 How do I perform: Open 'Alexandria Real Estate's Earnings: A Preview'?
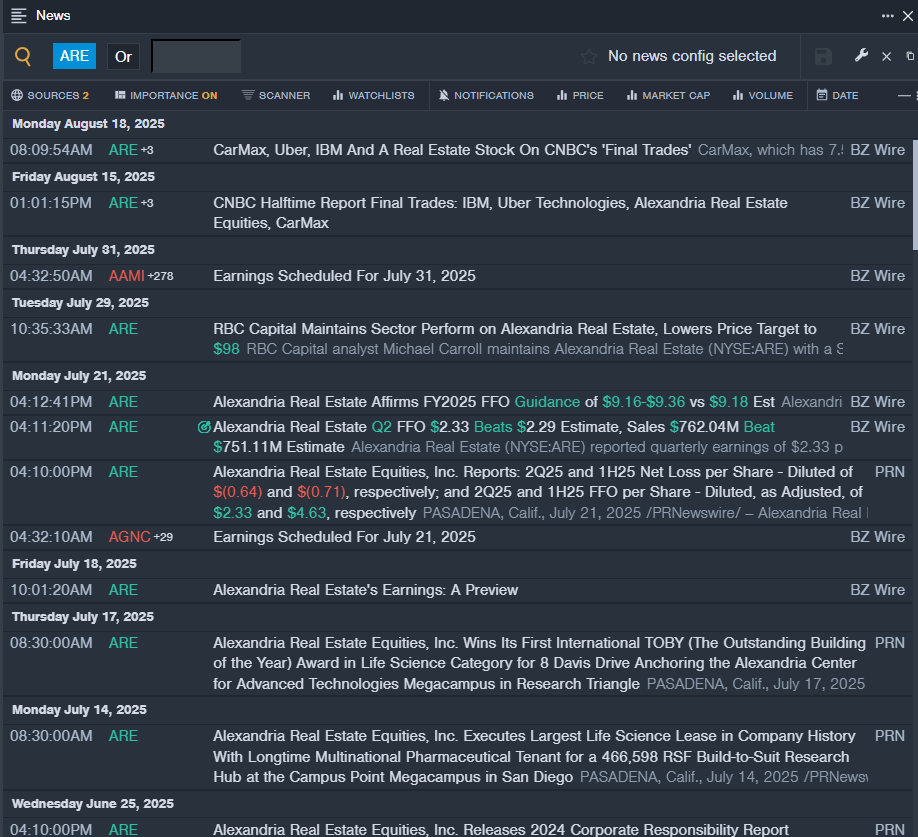click(365, 590)
